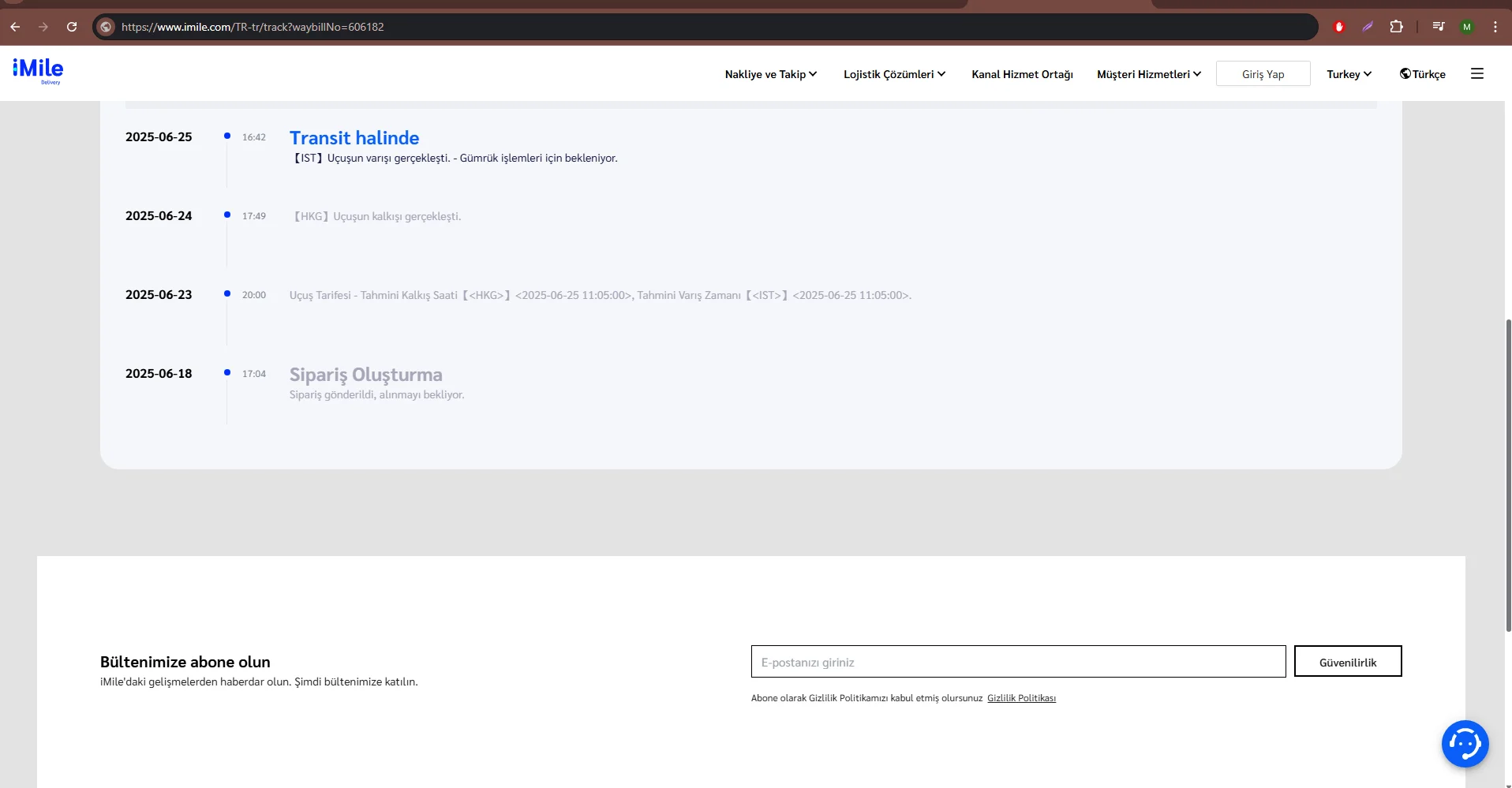This screenshot has height=788, width=1512.
Task: Click the 20:00 timestamp
Action: coord(254,295)
